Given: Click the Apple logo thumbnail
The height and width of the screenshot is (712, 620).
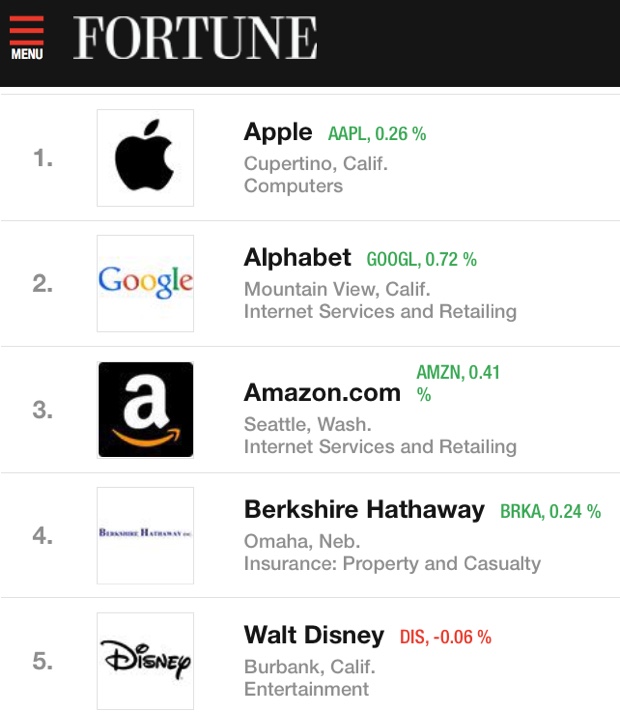Looking at the screenshot, I should tap(145, 158).
